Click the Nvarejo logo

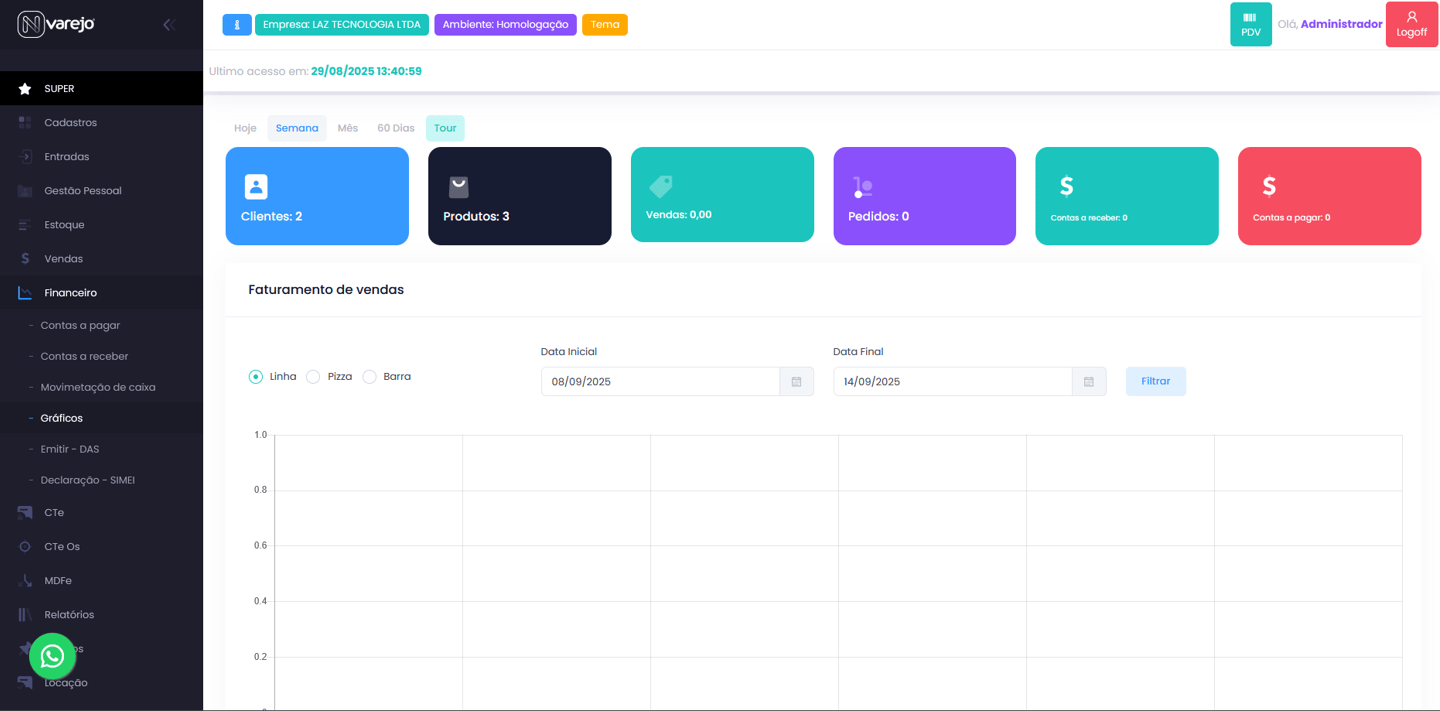click(56, 24)
